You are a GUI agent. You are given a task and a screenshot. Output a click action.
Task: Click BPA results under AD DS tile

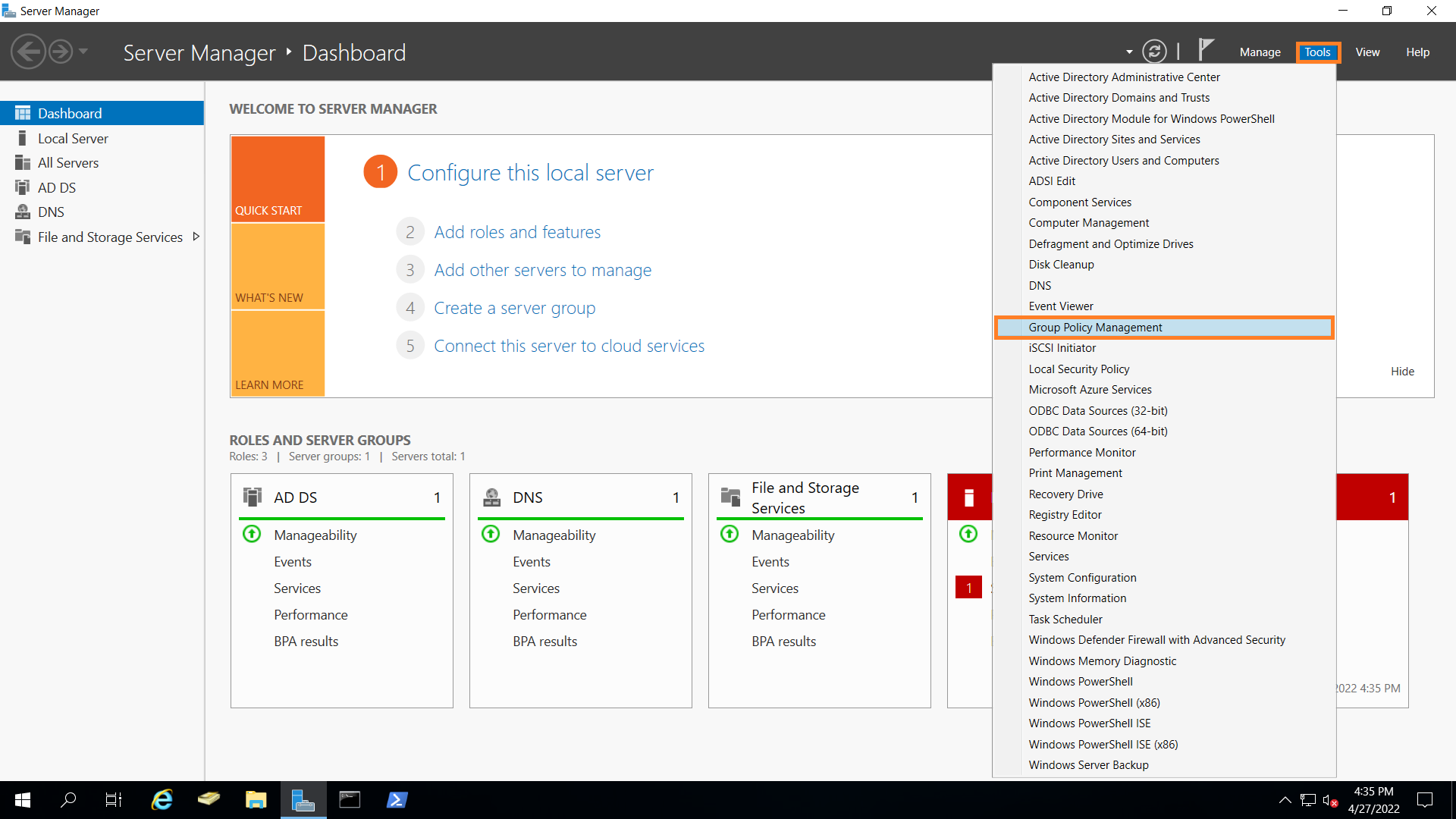pos(306,641)
